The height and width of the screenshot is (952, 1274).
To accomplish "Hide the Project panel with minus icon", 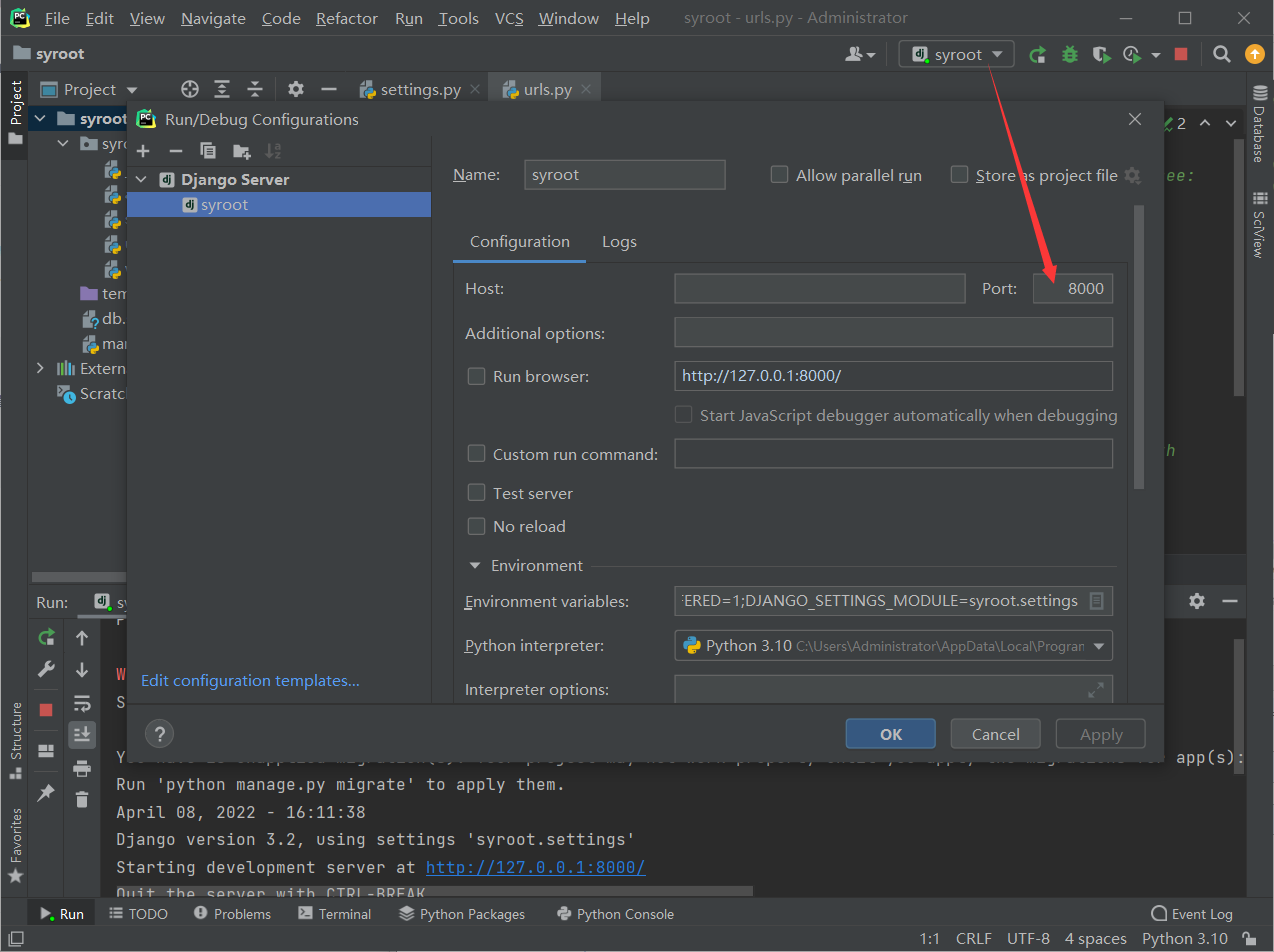I will pos(328,89).
